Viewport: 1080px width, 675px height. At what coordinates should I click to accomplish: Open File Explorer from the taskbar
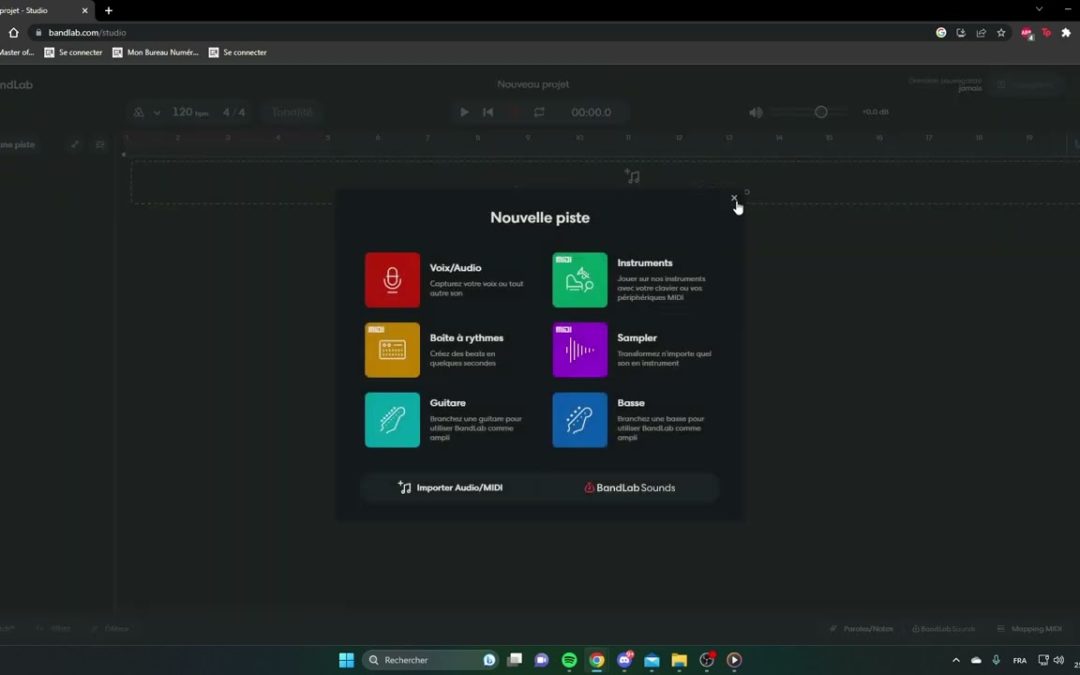tap(679, 660)
